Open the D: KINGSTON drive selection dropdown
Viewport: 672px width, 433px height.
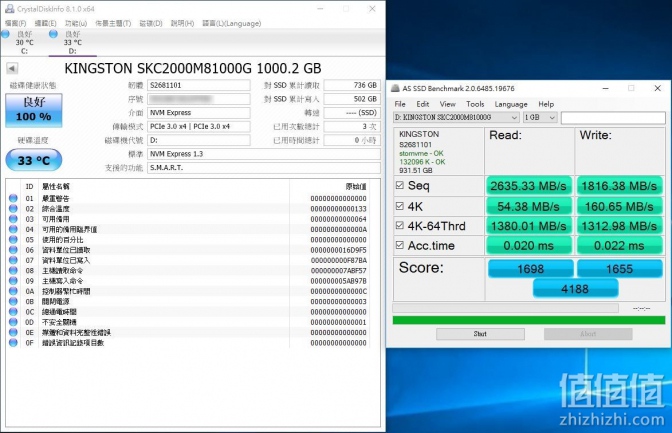click(x=456, y=117)
